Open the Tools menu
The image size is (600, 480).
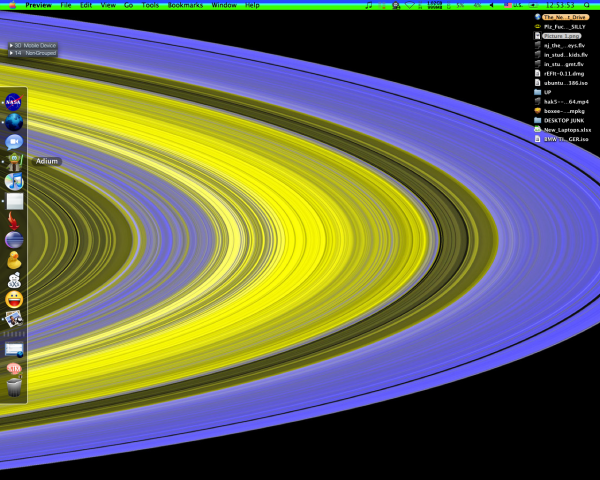tap(150, 5)
